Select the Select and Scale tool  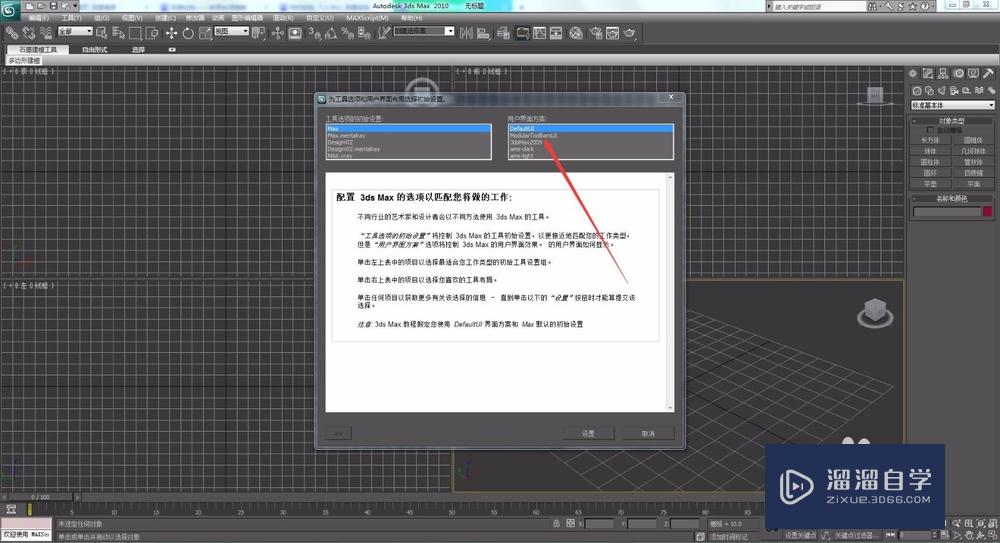[205, 33]
